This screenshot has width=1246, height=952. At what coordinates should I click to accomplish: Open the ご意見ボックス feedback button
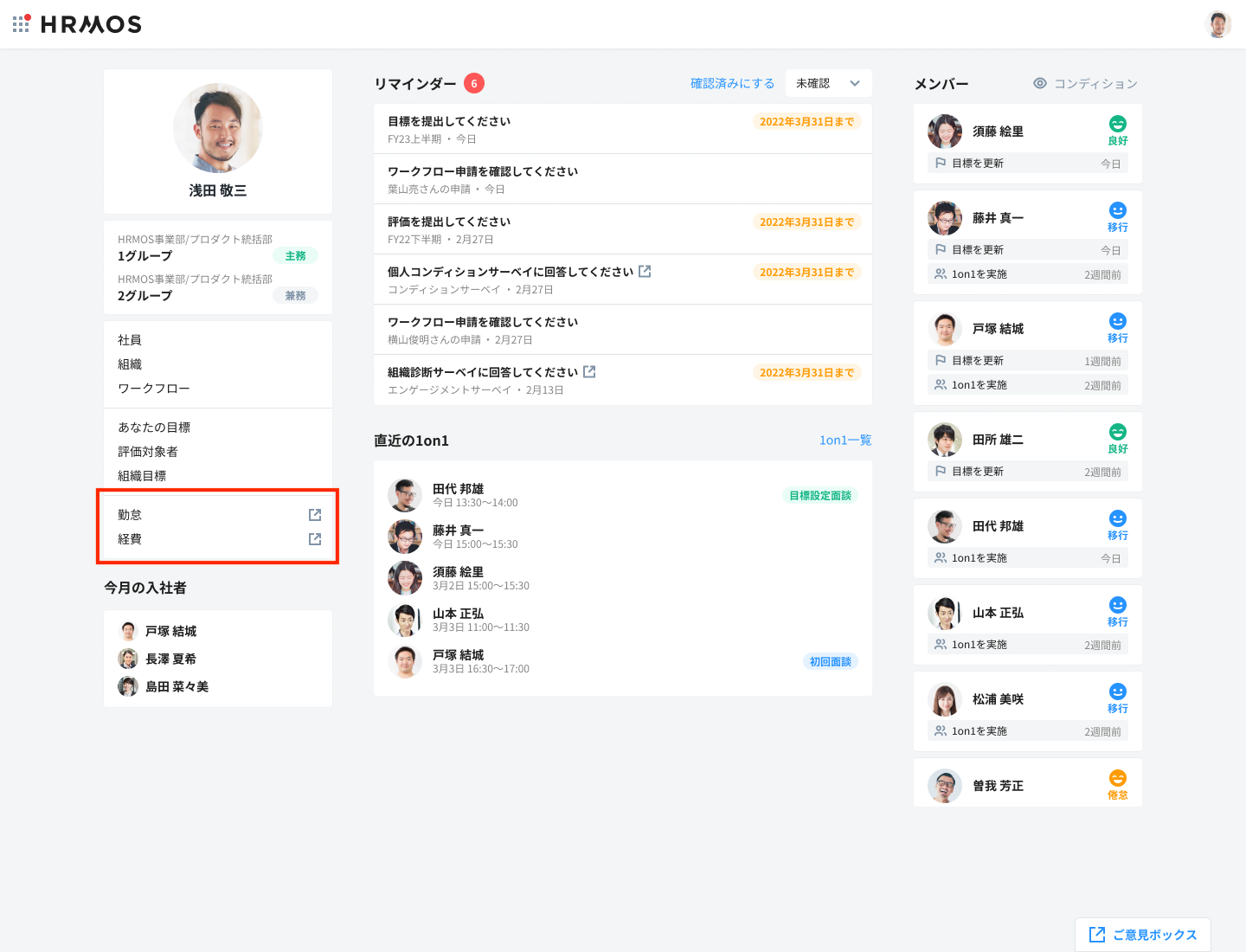(1142, 935)
